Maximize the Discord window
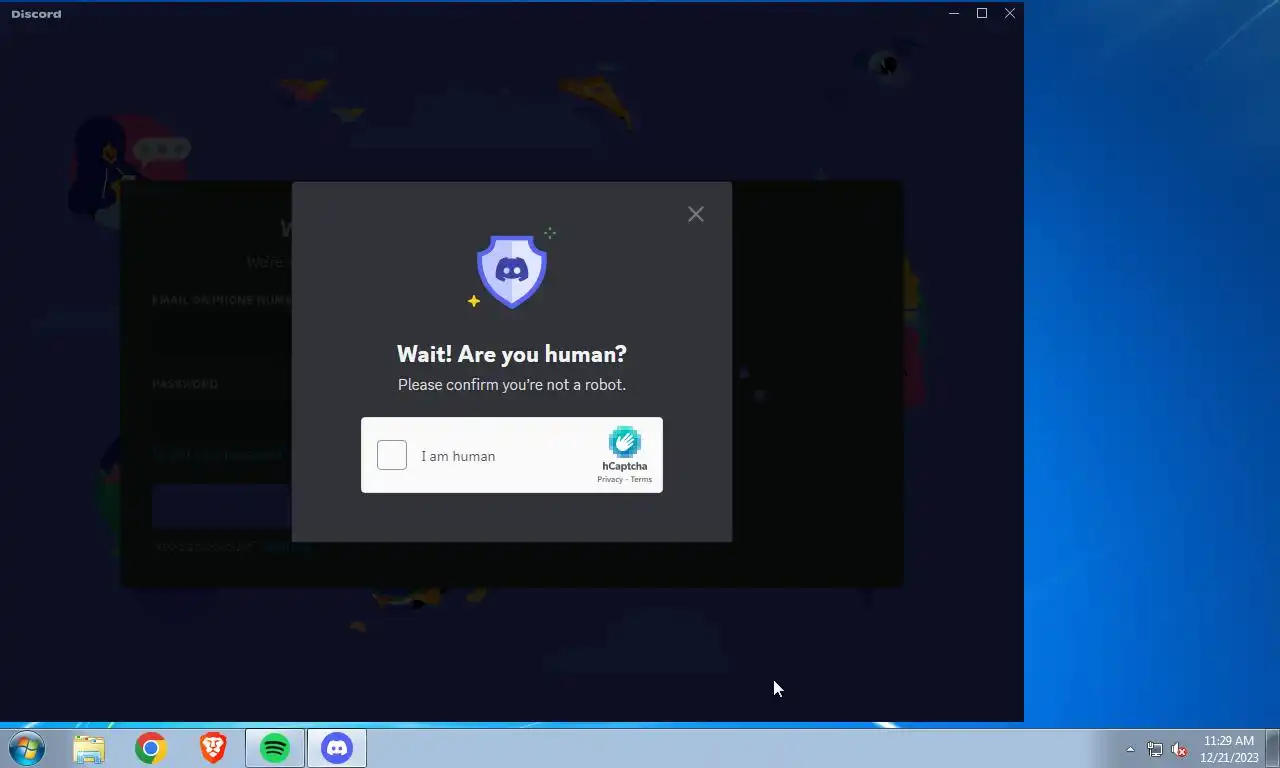Image resolution: width=1280 pixels, height=768 pixels. pyautogui.click(x=982, y=13)
